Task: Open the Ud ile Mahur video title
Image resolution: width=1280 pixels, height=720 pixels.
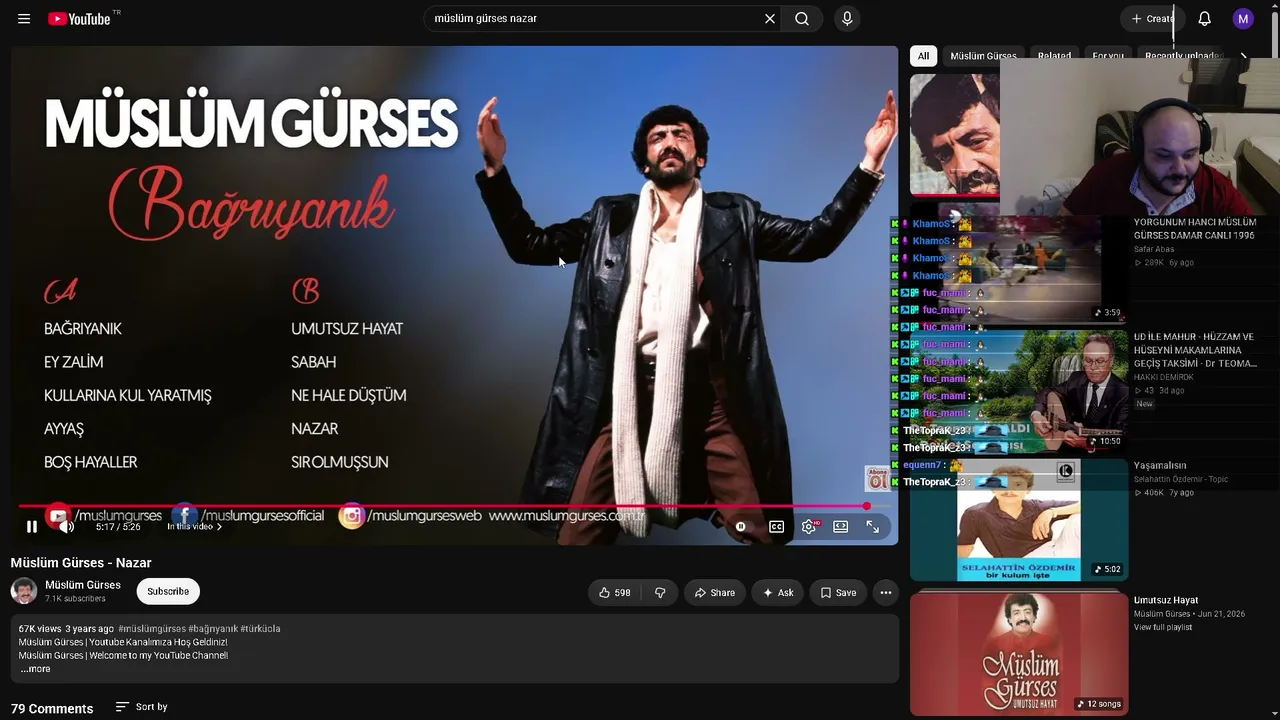Action: pos(1194,350)
